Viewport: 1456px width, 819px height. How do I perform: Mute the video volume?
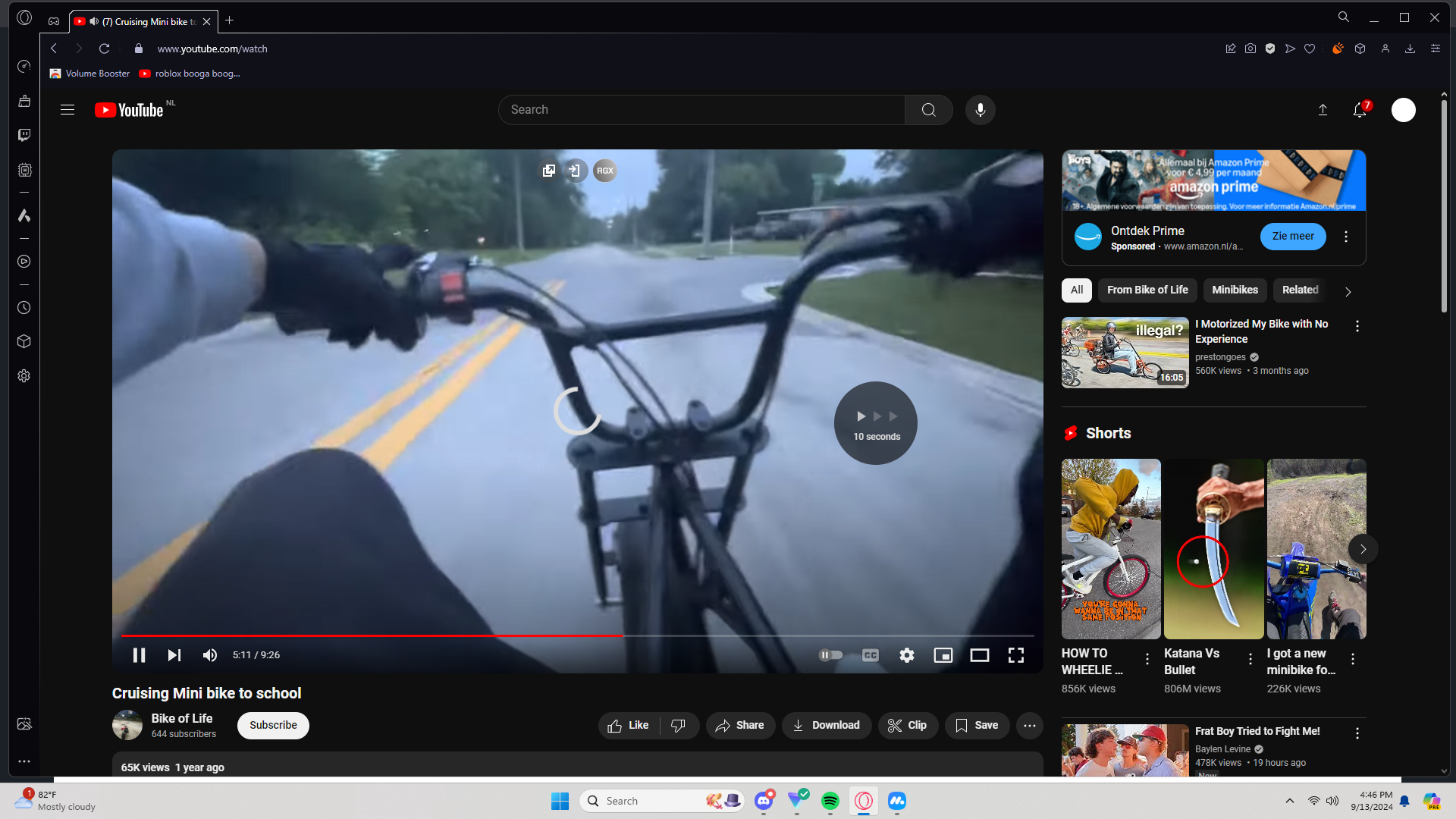pyautogui.click(x=210, y=655)
